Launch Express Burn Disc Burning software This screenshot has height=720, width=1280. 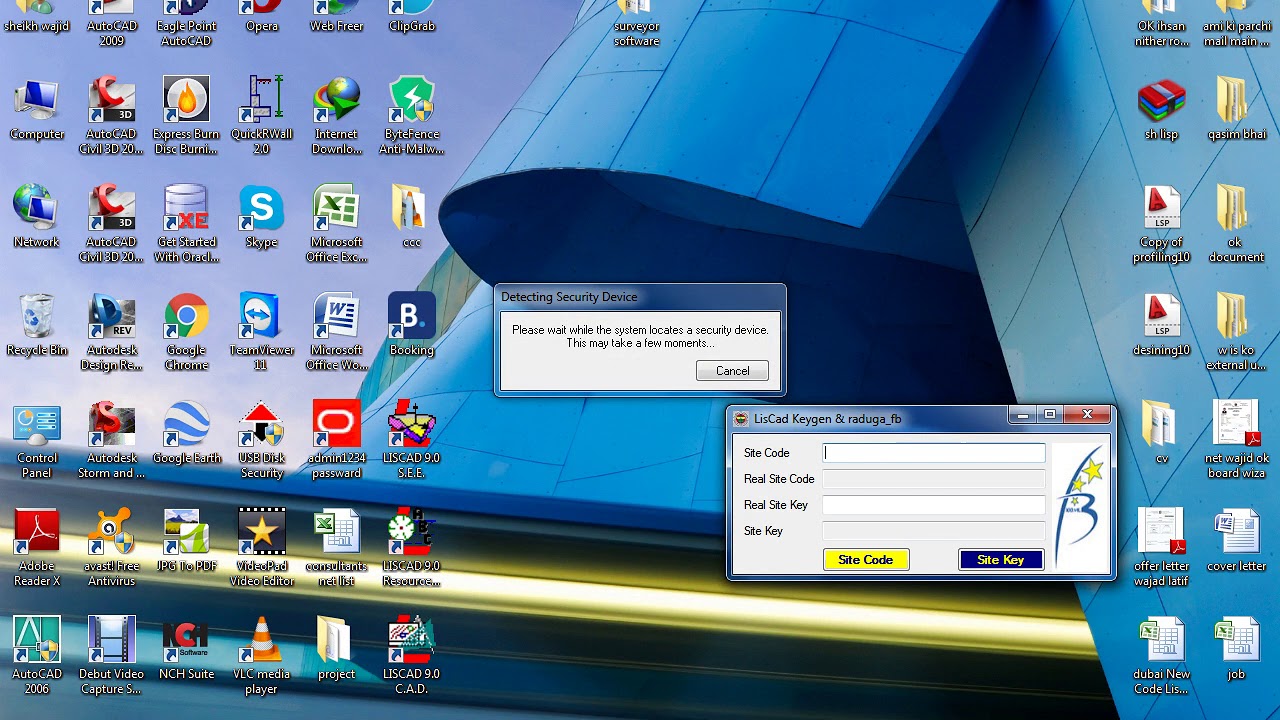tap(186, 116)
